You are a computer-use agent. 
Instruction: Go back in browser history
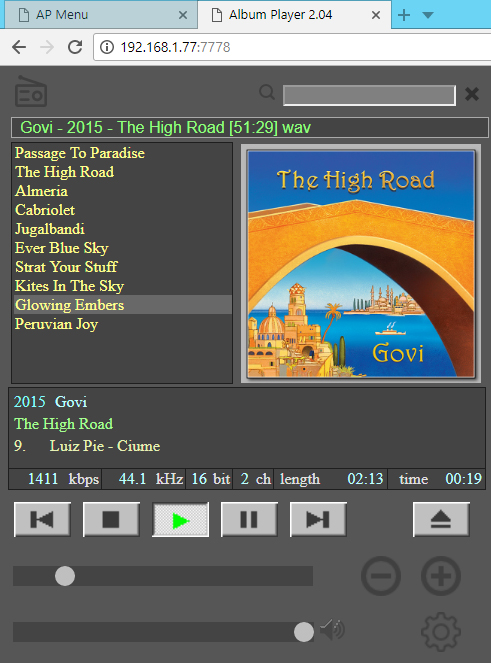click(19, 47)
